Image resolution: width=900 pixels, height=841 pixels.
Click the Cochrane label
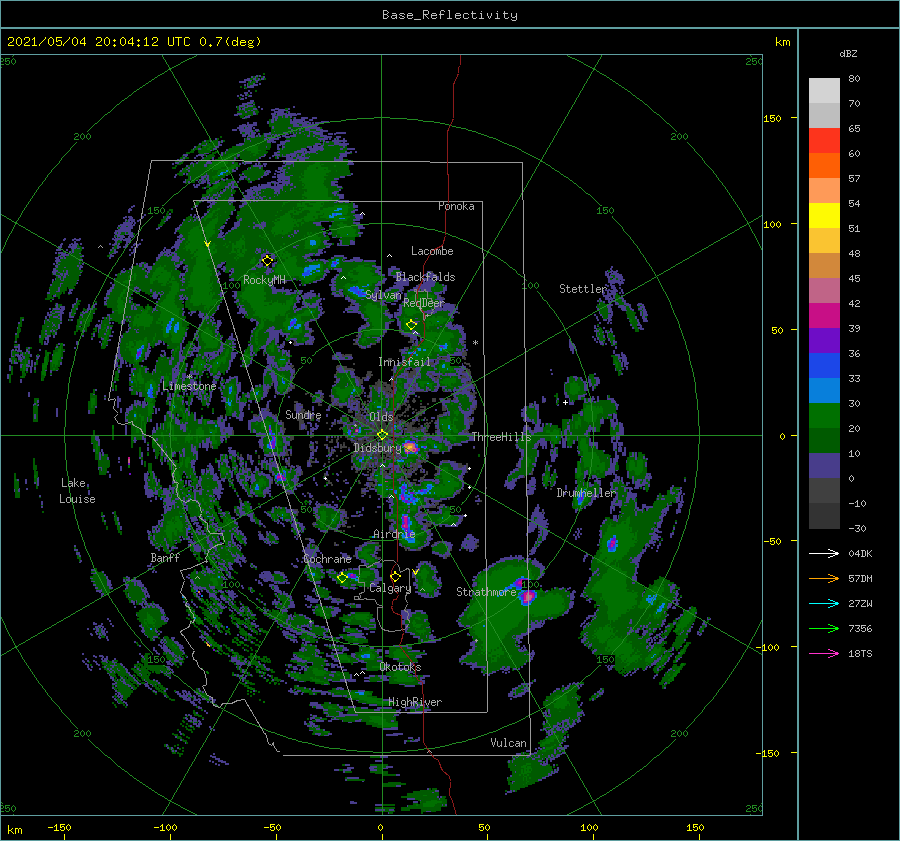point(327,559)
